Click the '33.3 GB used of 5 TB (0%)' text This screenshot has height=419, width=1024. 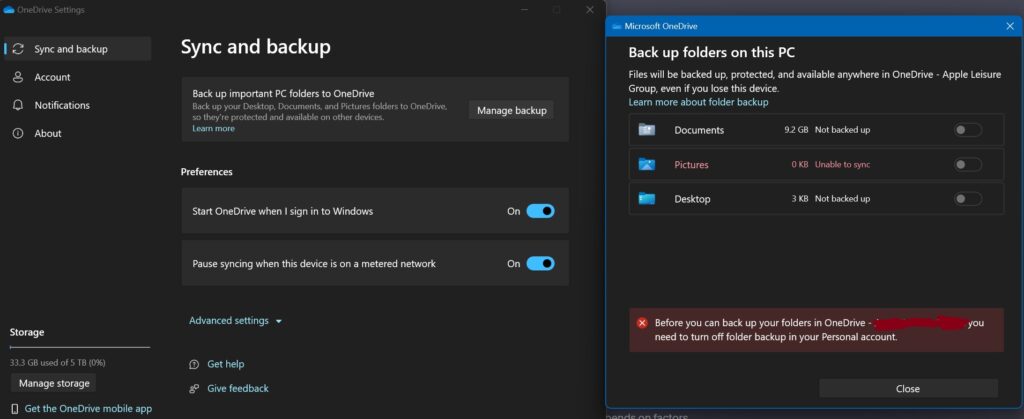coord(57,362)
